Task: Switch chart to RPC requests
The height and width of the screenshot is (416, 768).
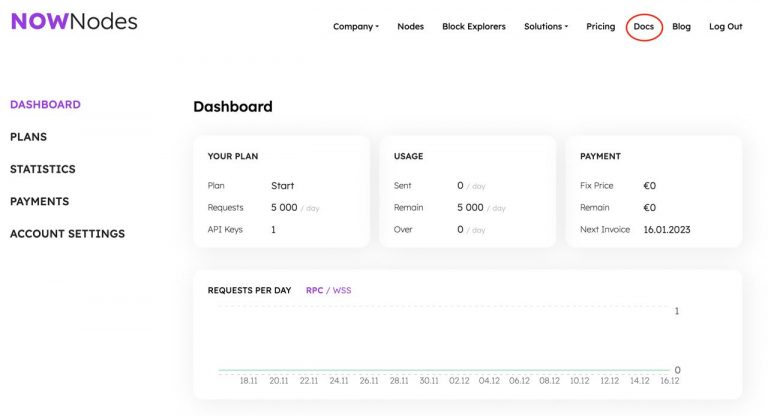Action: pyautogui.click(x=314, y=290)
